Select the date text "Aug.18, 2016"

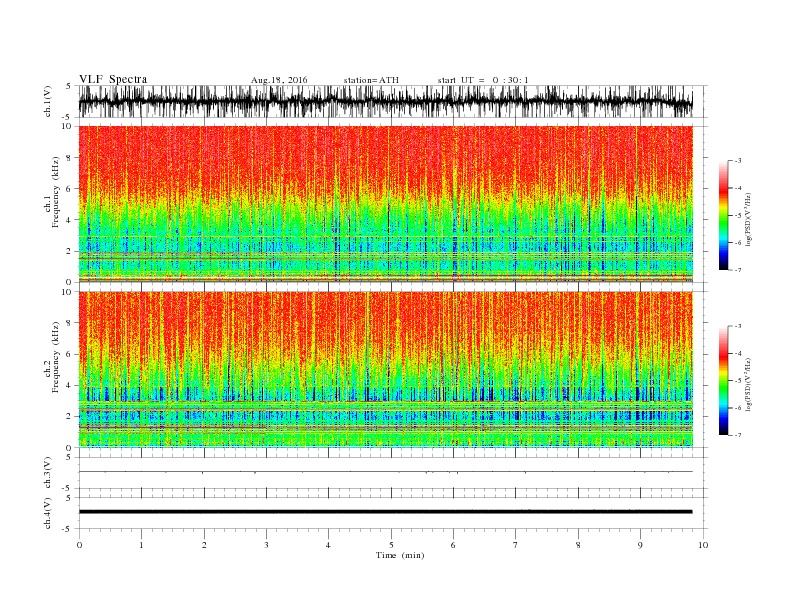[x=279, y=80]
